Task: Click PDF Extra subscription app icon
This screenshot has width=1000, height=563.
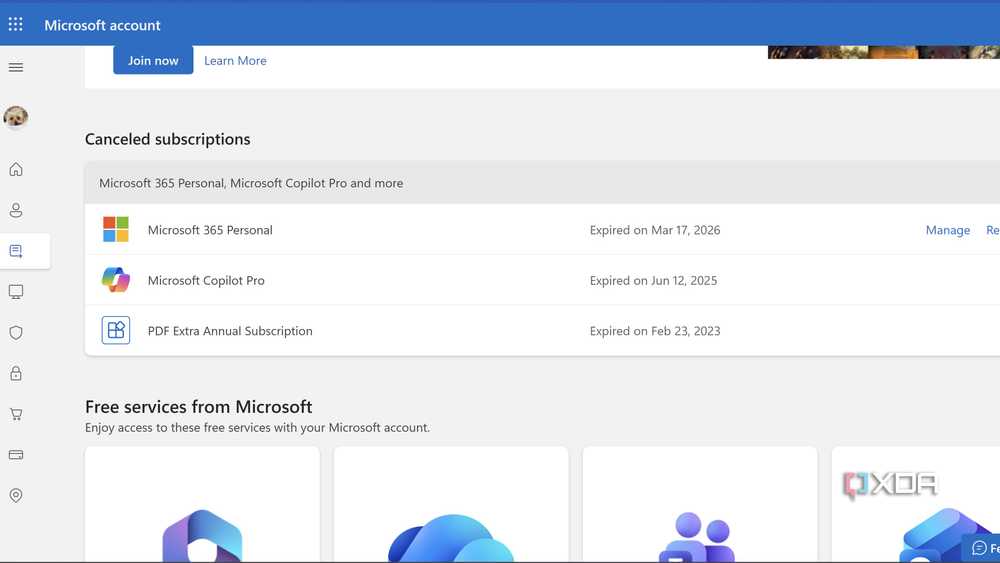Action: 115,330
